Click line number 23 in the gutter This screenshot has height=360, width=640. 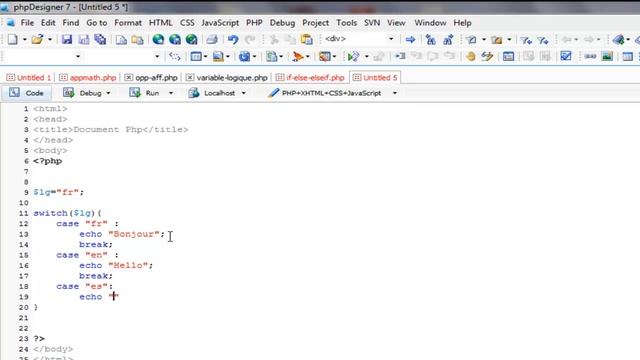tap(24, 339)
